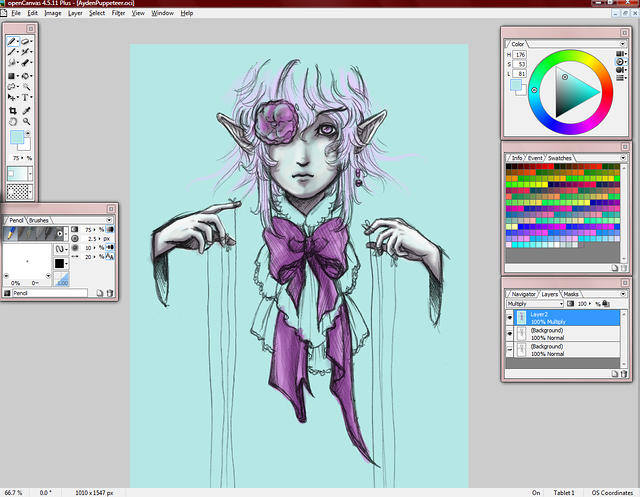The height and width of the screenshot is (497, 640).
Task: Toggle preserve opacity lock in Layers panel
Action: point(606,304)
